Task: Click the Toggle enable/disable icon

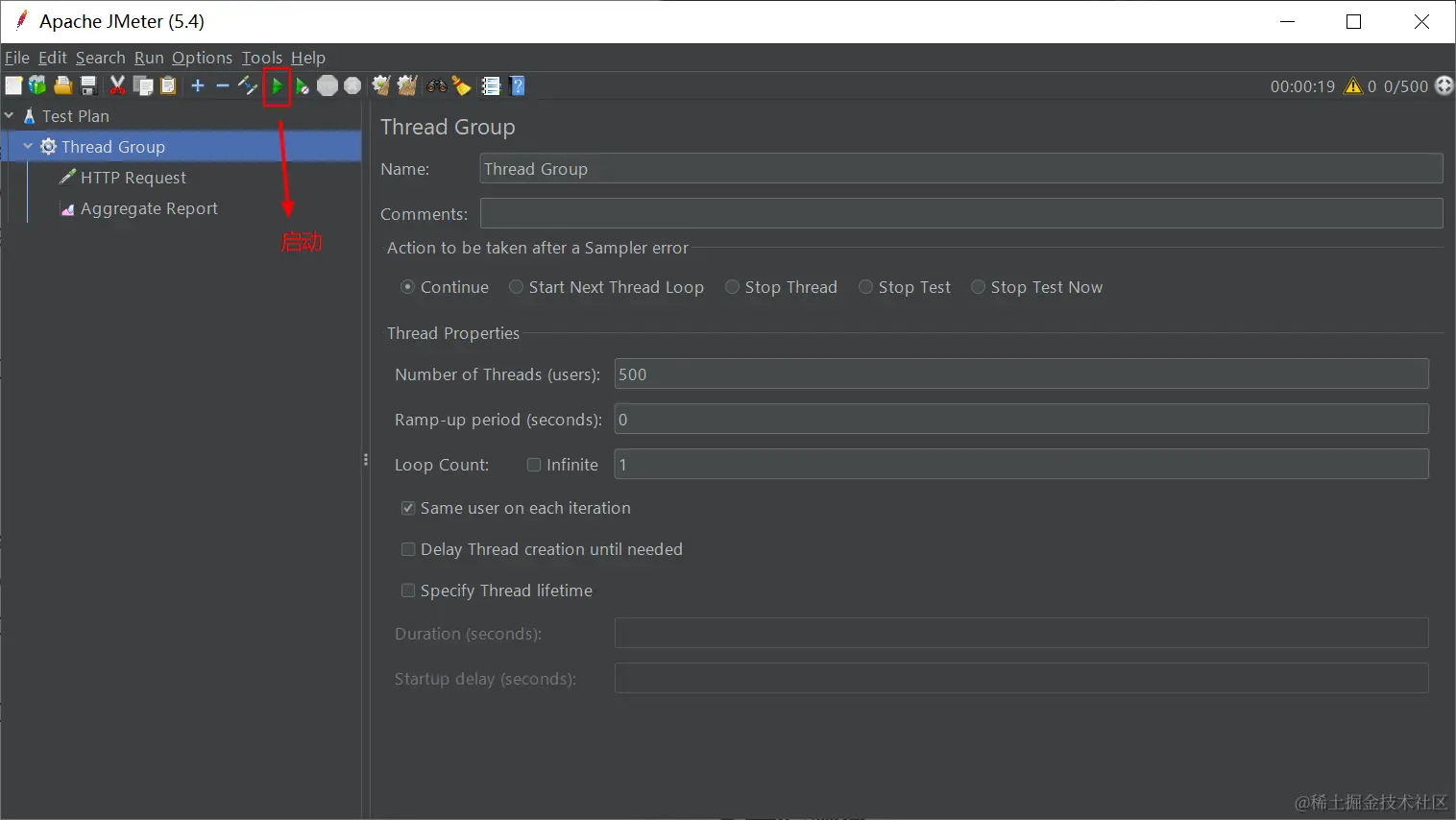Action: click(248, 86)
